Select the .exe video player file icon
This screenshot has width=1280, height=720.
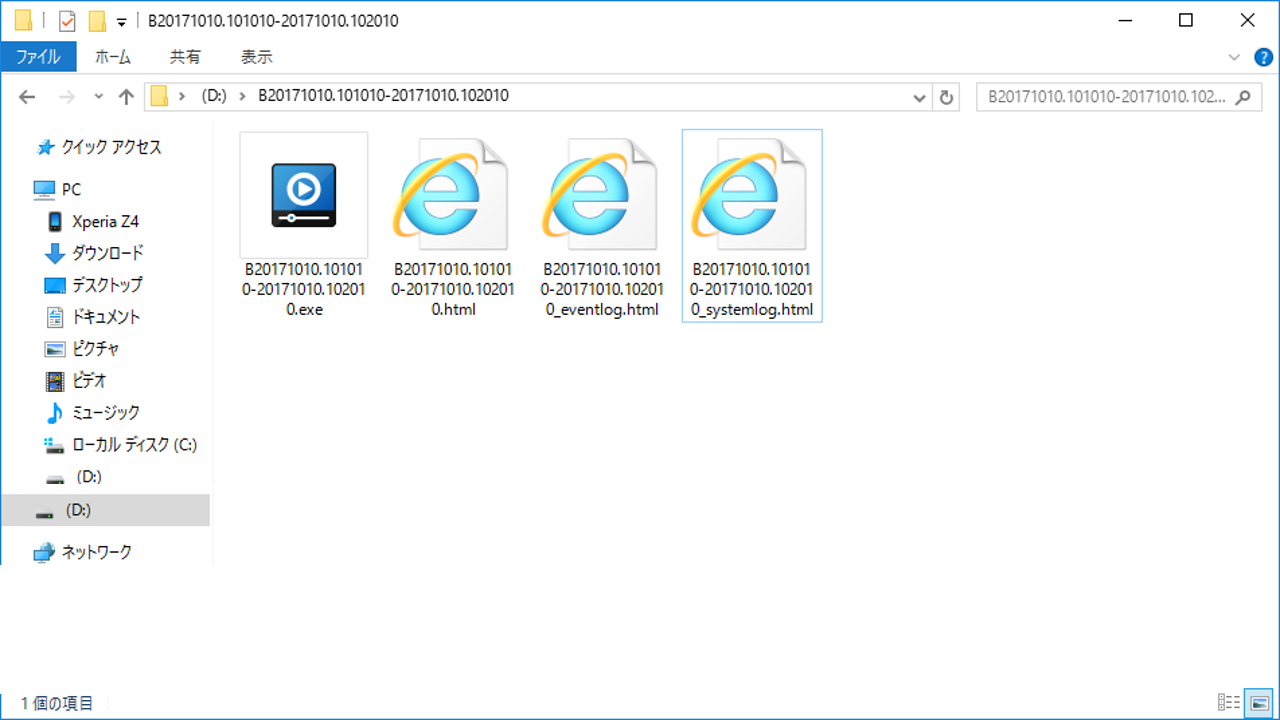304,195
